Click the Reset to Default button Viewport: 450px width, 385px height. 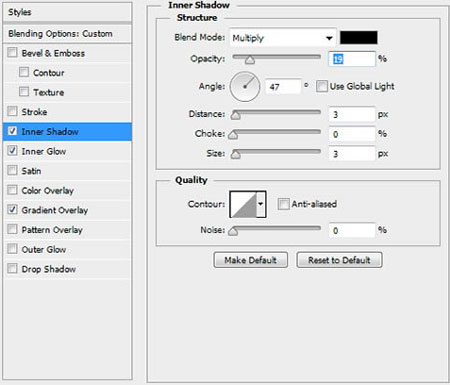[339, 260]
